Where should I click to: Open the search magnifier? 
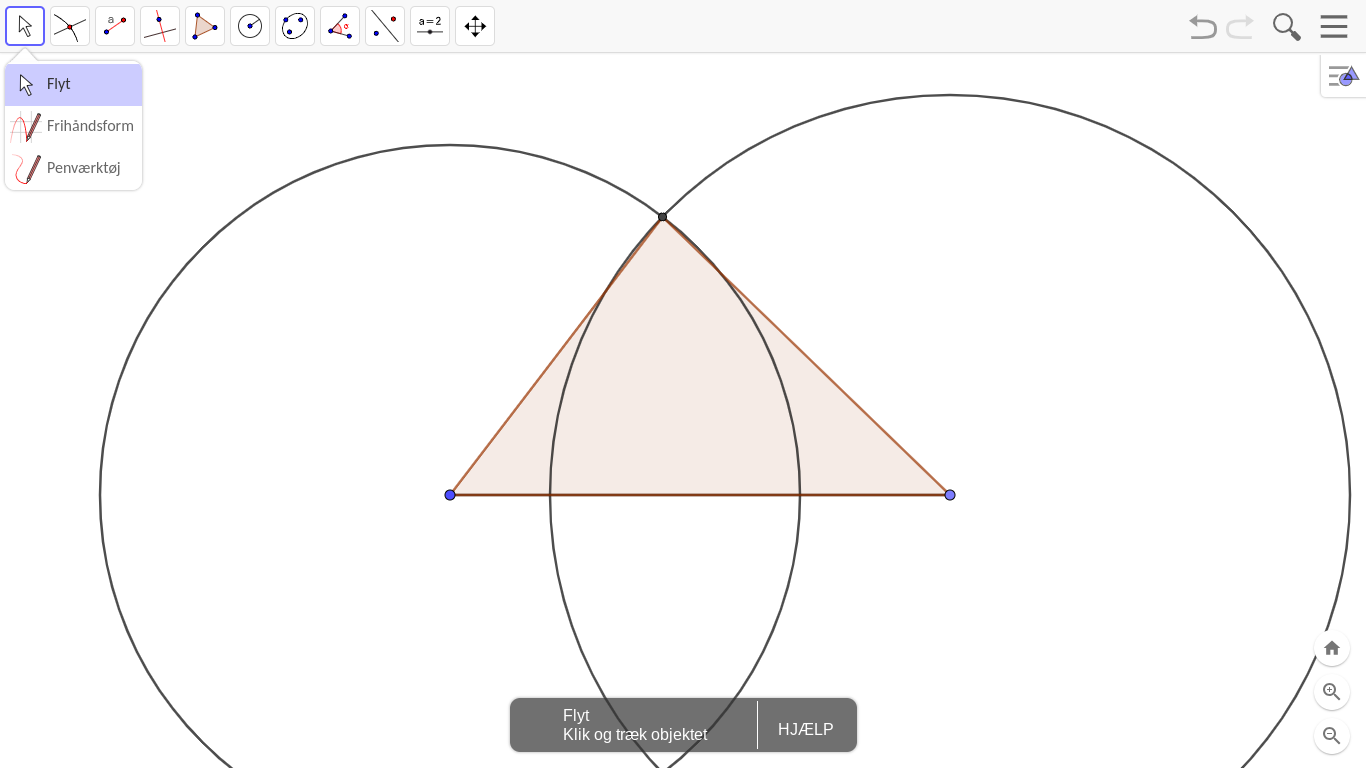pyautogui.click(x=1287, y=27)
